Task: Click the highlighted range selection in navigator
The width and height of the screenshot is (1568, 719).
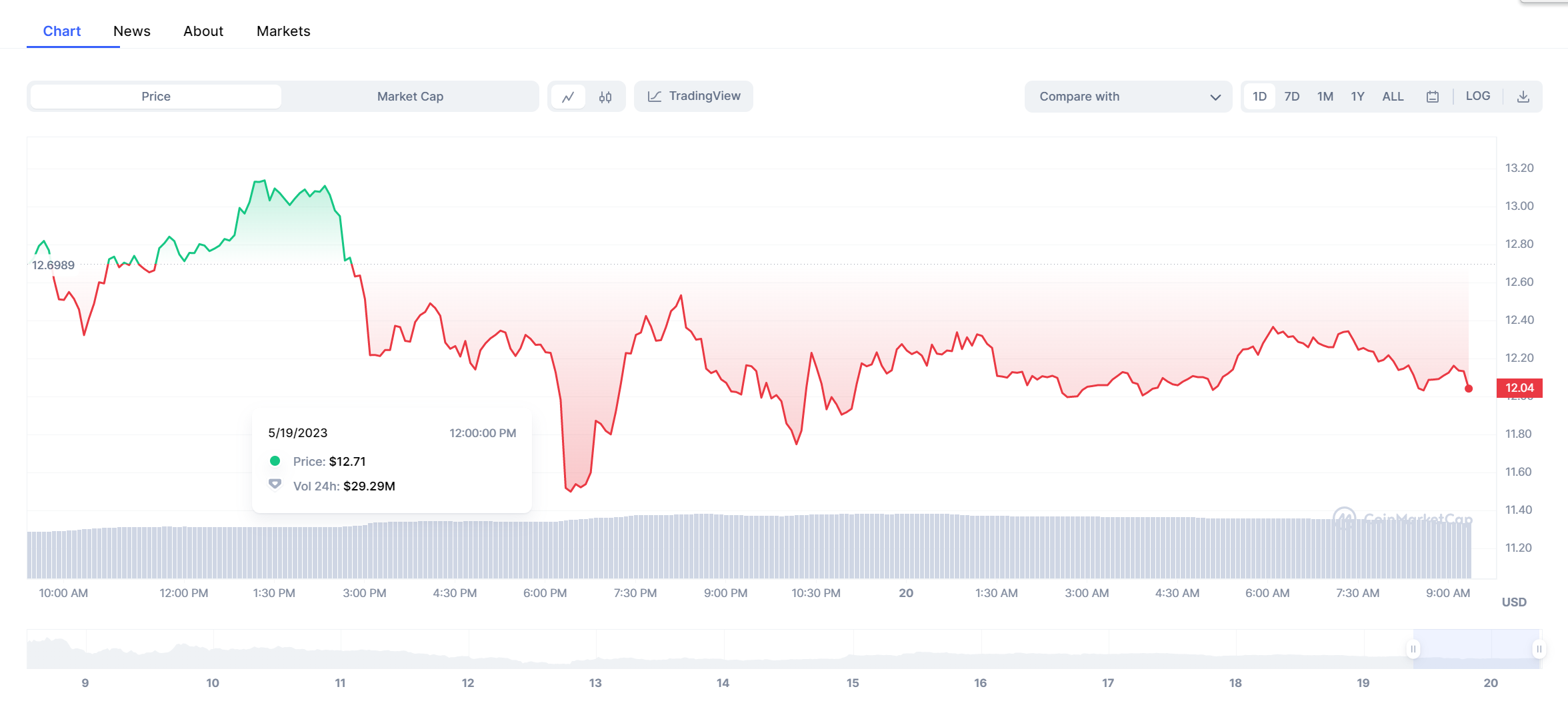Action: coord(1476,649)
